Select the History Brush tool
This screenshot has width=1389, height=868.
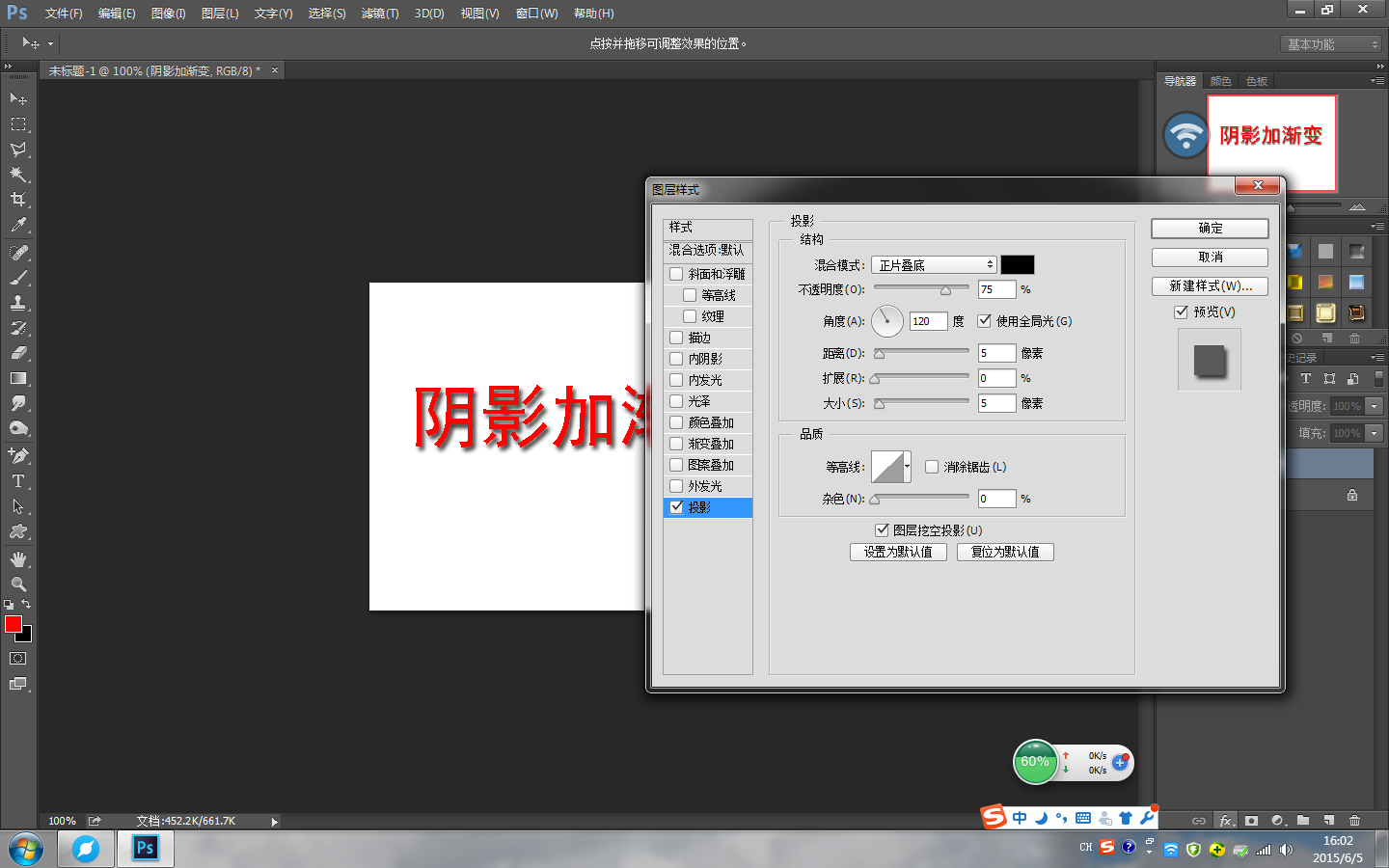pyautogui.click(x=18, y=328)
